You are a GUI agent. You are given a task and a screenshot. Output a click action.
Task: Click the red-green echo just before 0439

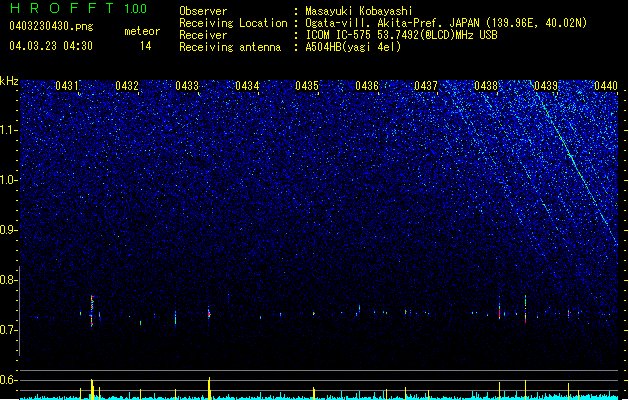pos(525,309)
